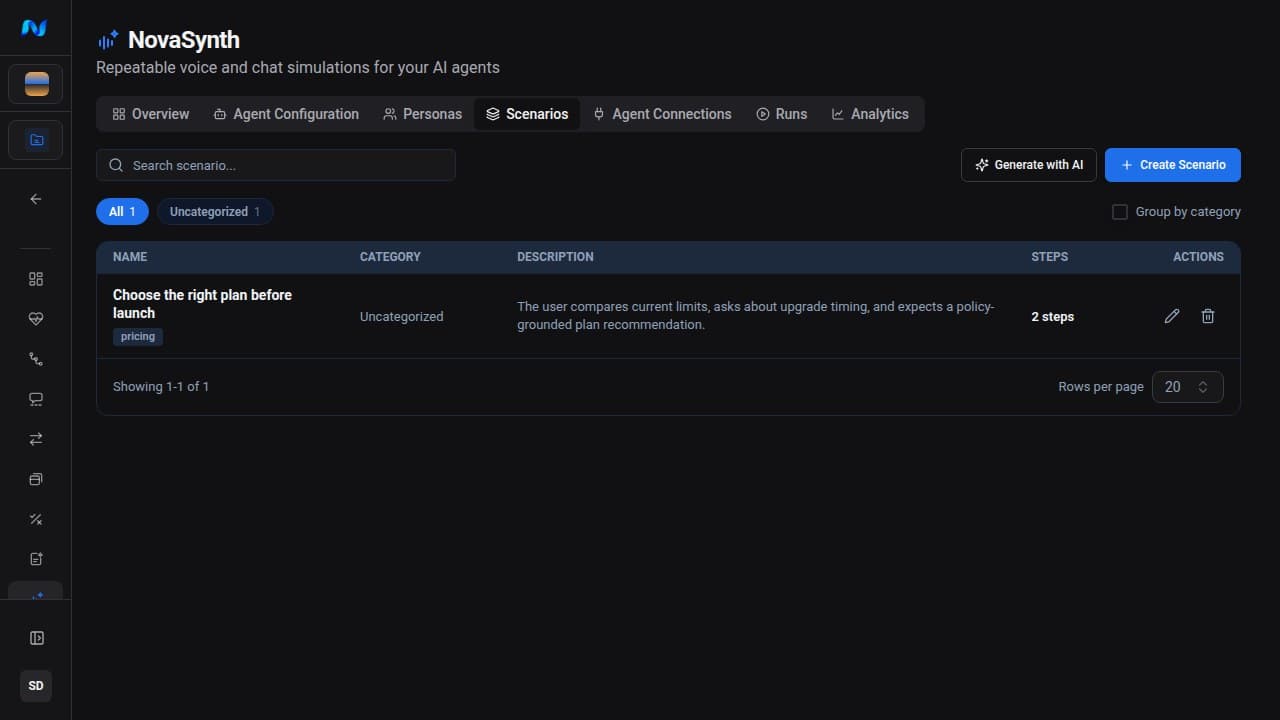The width and height of the screenshot is (1280, 720).
Task: Open the dashboard grid icon in sidebar
Action: (36, 279)
